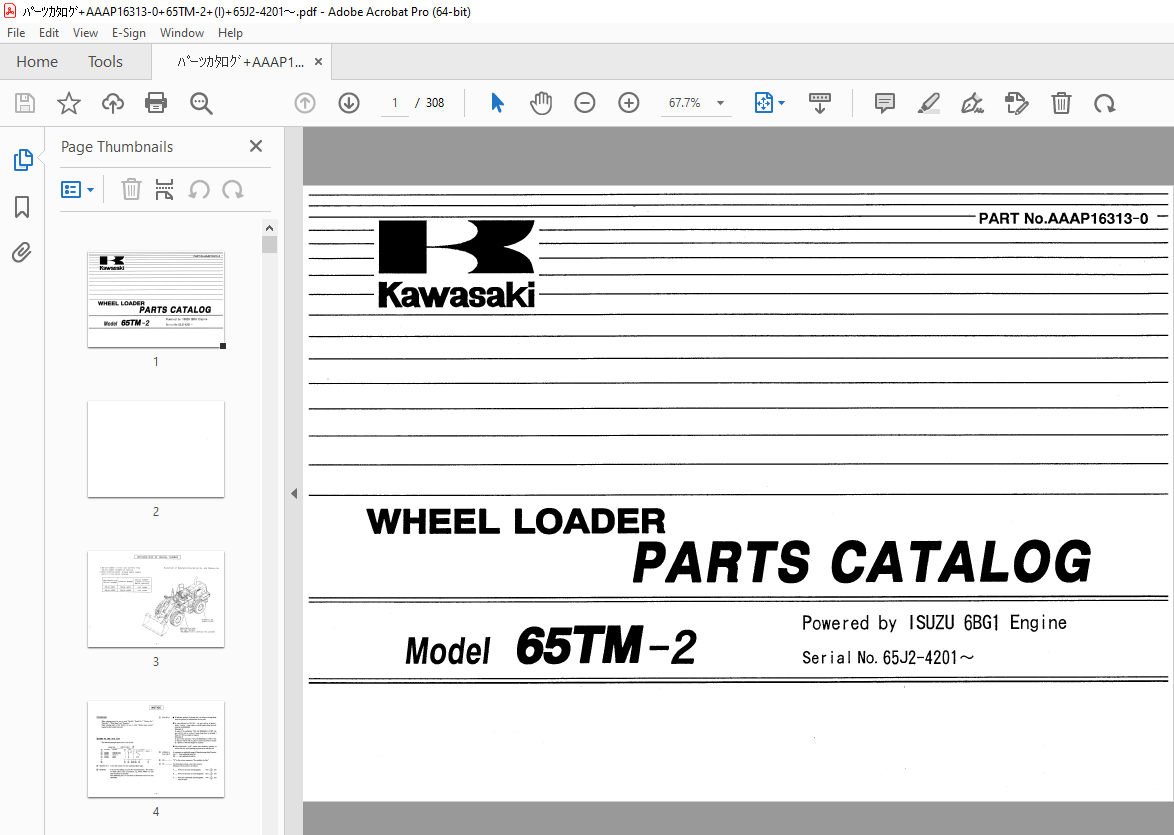Click 'PART No.AAAP16313-0' text on page
This screenshot has width=1174, height=835.
point(1063,219)
